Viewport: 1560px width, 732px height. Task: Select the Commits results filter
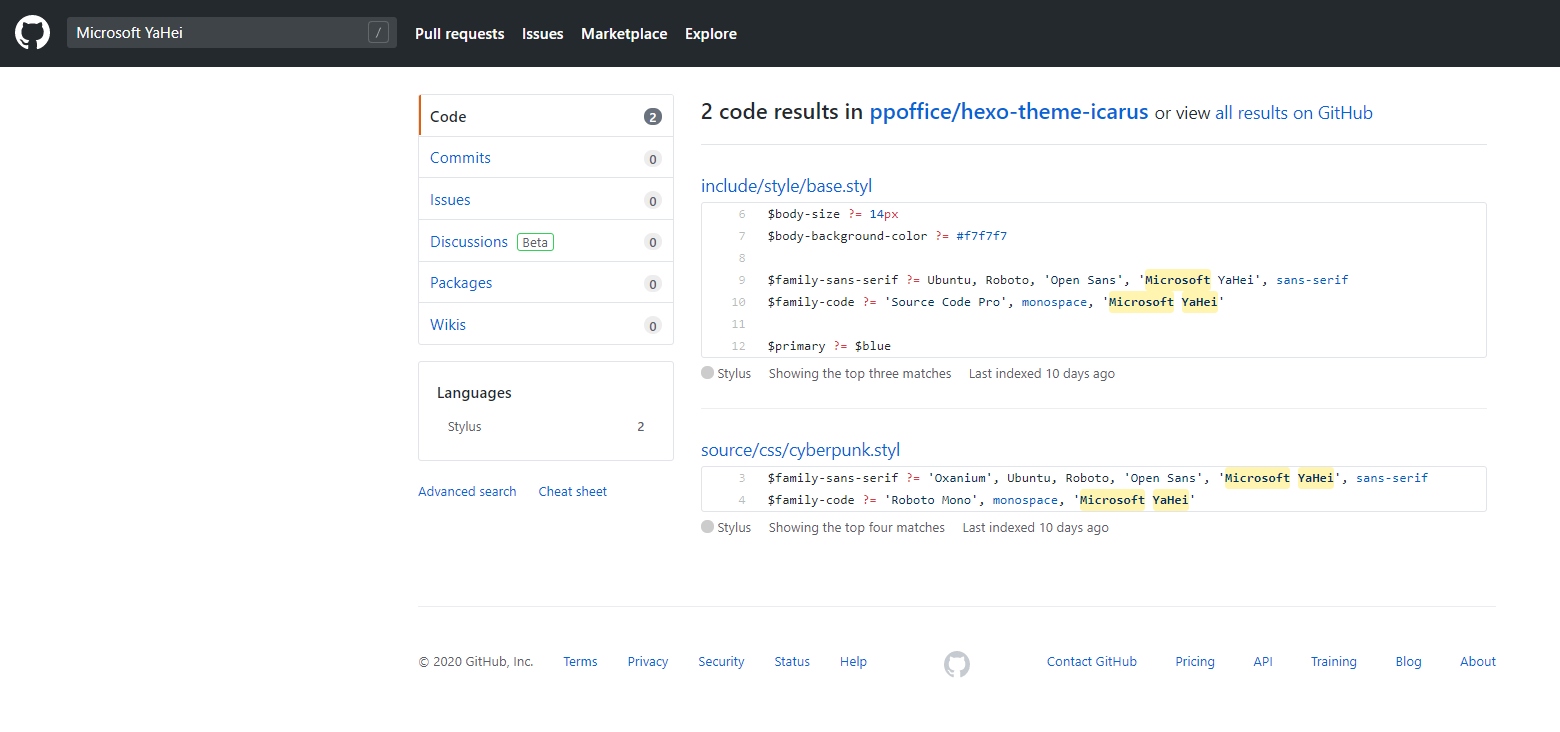[460, 158]
